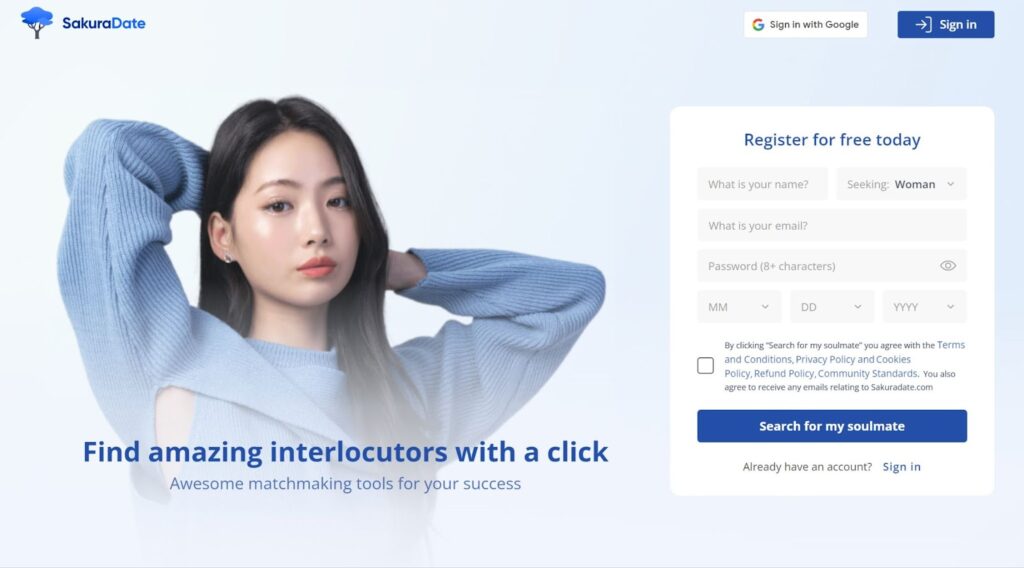Toggle password visibility eye icon

948,266
